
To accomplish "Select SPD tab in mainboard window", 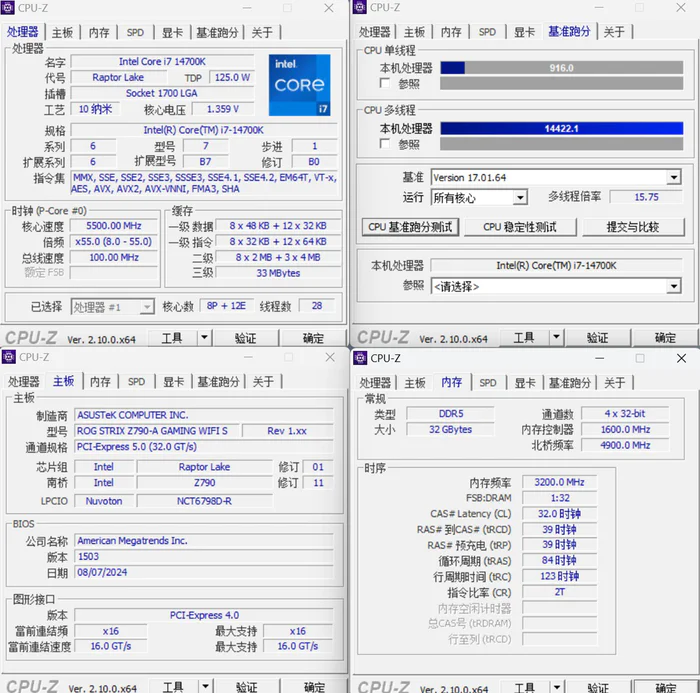I will coord(137,382).
